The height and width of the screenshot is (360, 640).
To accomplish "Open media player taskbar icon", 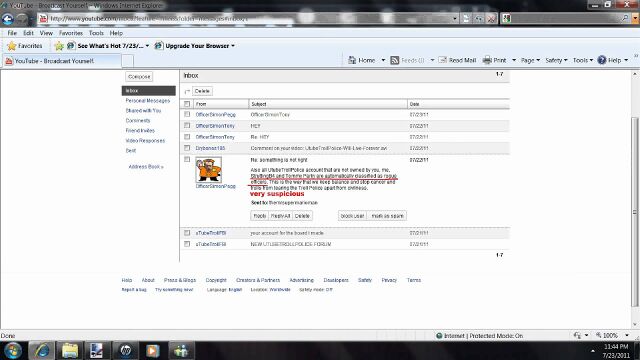I will [x=153, y=351].
